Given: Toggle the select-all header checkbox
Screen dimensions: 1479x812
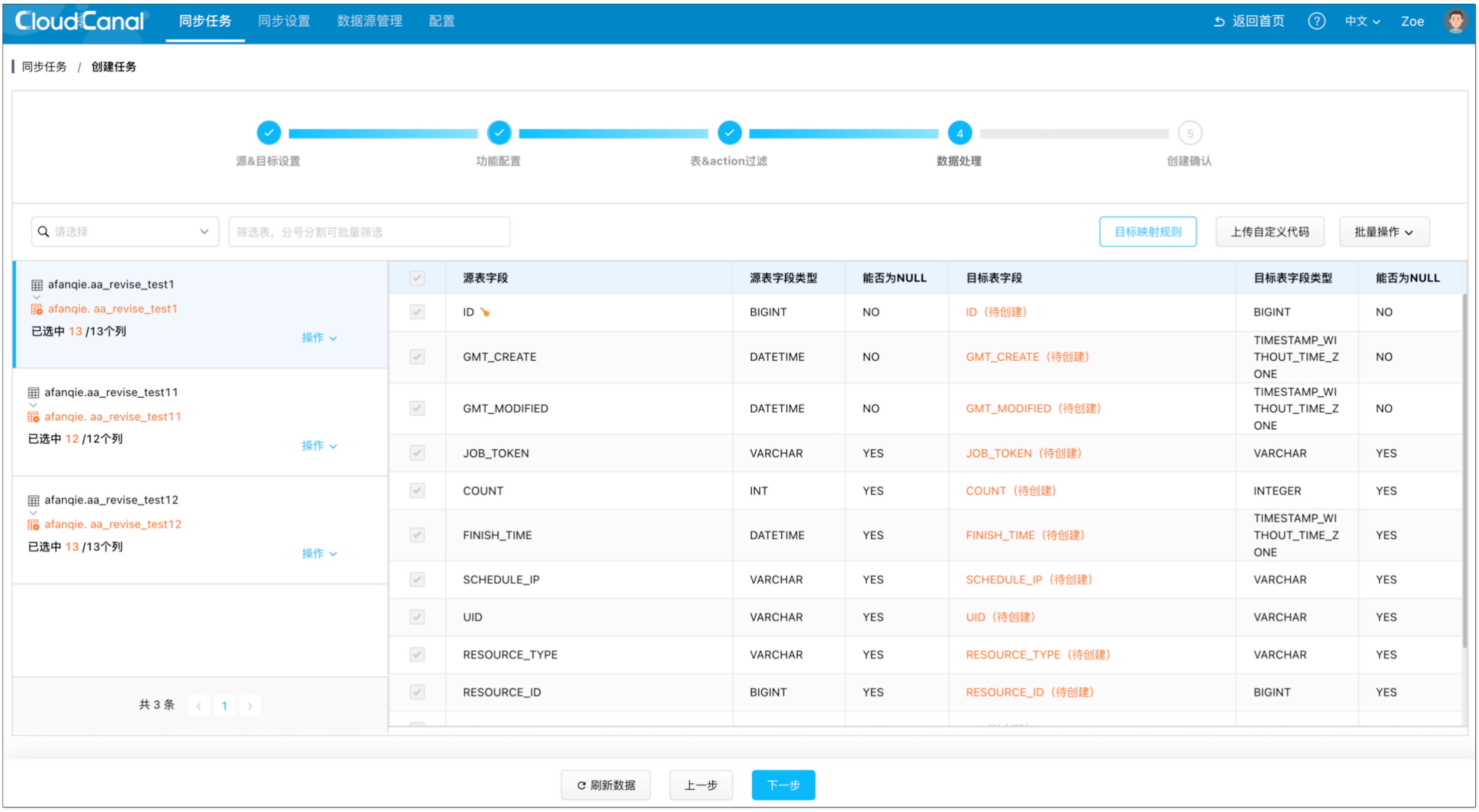Looking at the screenshot, I should [417, 278].
